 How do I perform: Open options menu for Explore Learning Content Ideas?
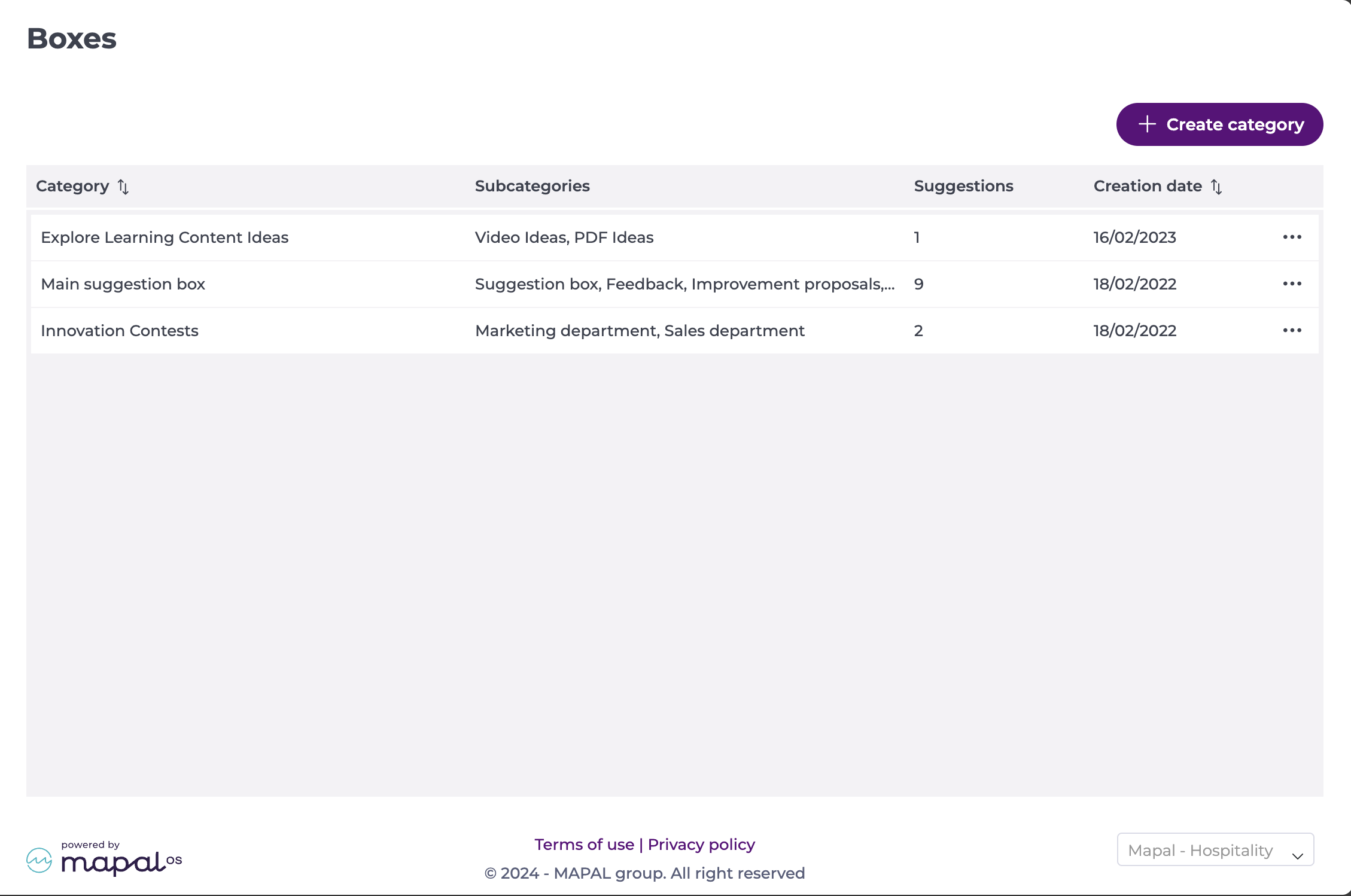pyautogui.click(x=1292, y=237)
